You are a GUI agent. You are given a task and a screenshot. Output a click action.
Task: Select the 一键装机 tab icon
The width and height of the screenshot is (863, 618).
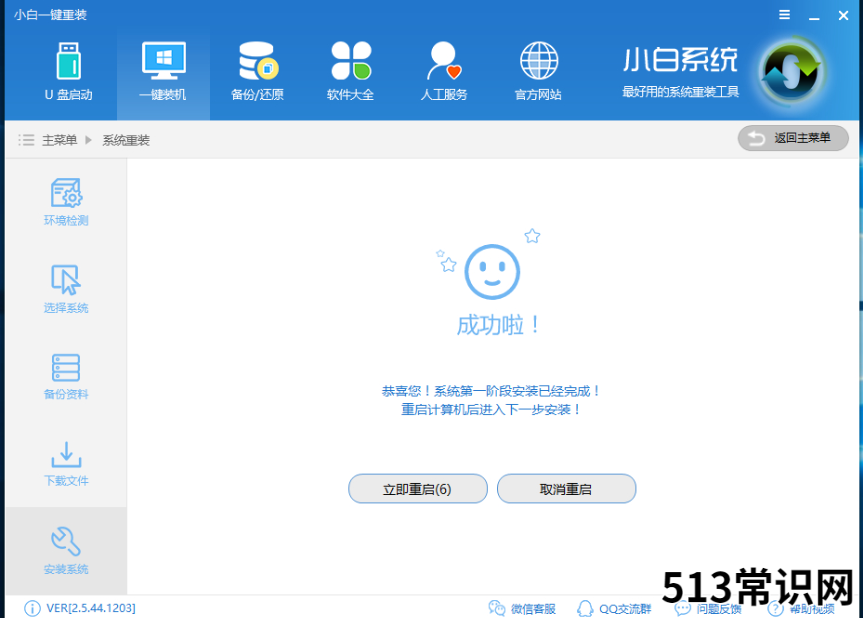163,61
